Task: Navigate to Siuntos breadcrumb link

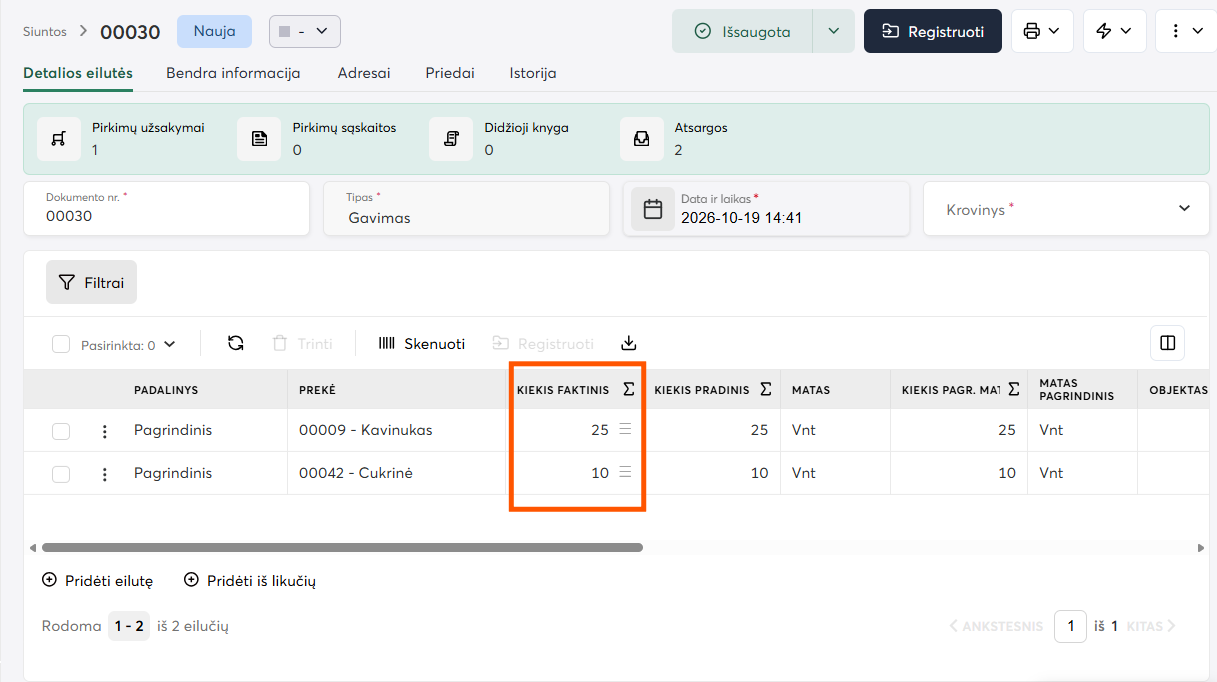Action: 45,31
